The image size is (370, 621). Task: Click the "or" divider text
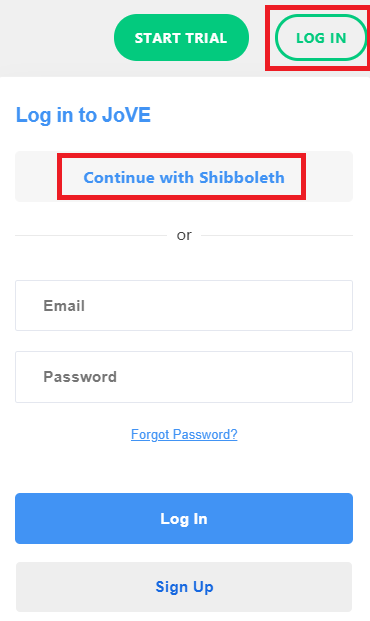(x=184, y=235)
